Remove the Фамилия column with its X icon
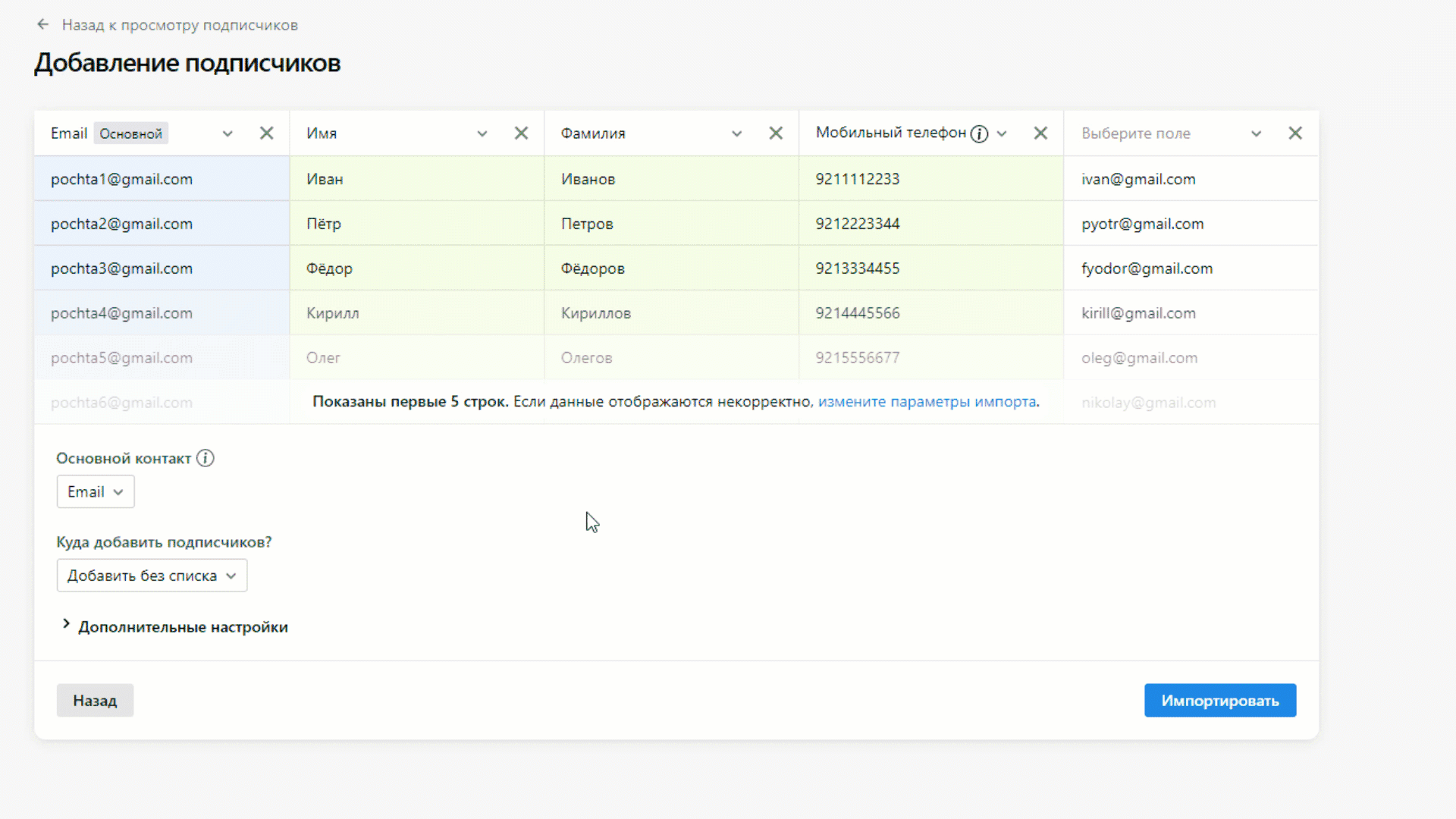 [x=776, y=133]
